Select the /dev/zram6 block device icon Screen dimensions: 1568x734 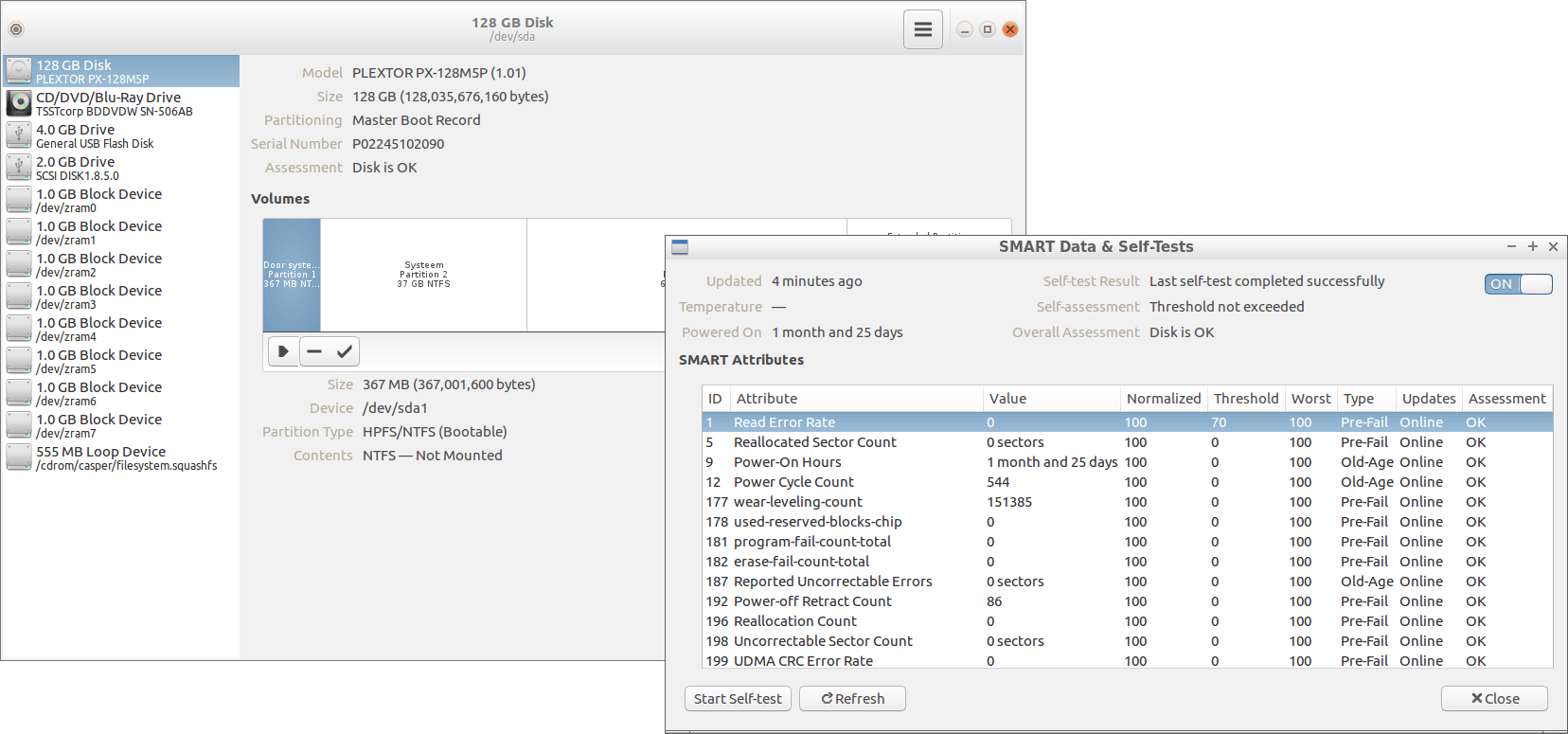(x=19, y=393)
